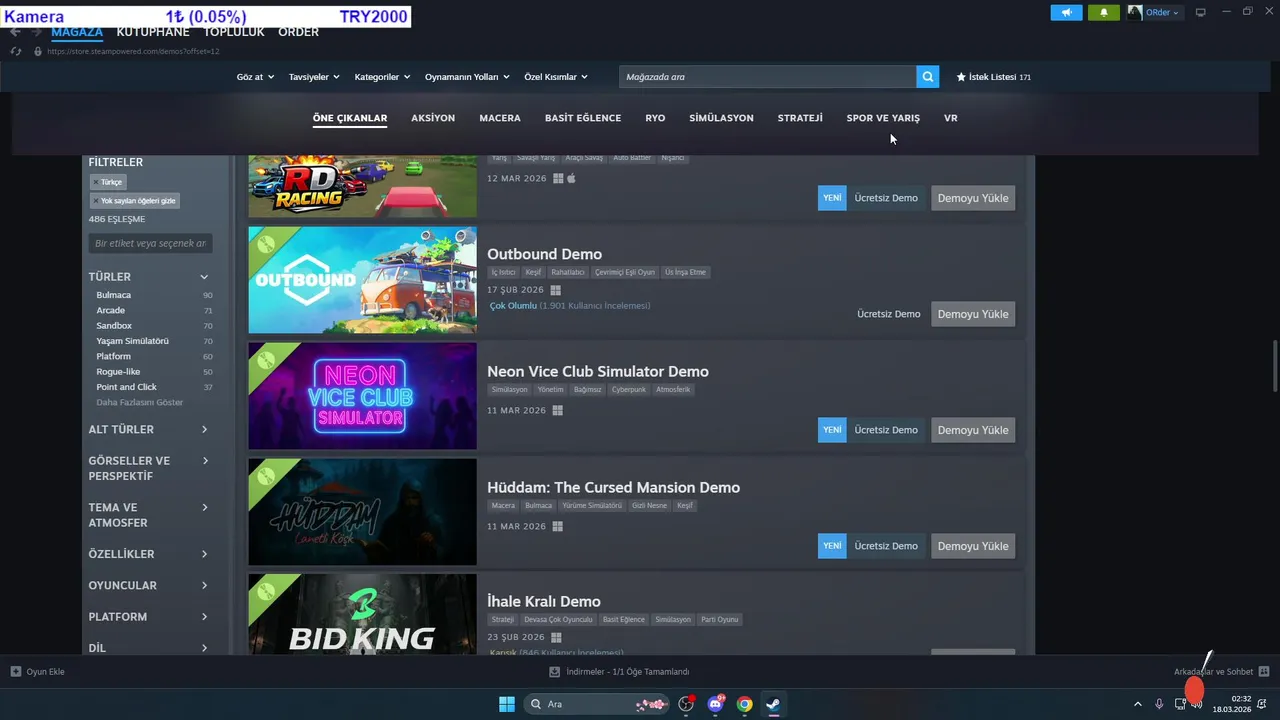
Task: Open İndirmeler downloads status
Action: coord(619,672)
